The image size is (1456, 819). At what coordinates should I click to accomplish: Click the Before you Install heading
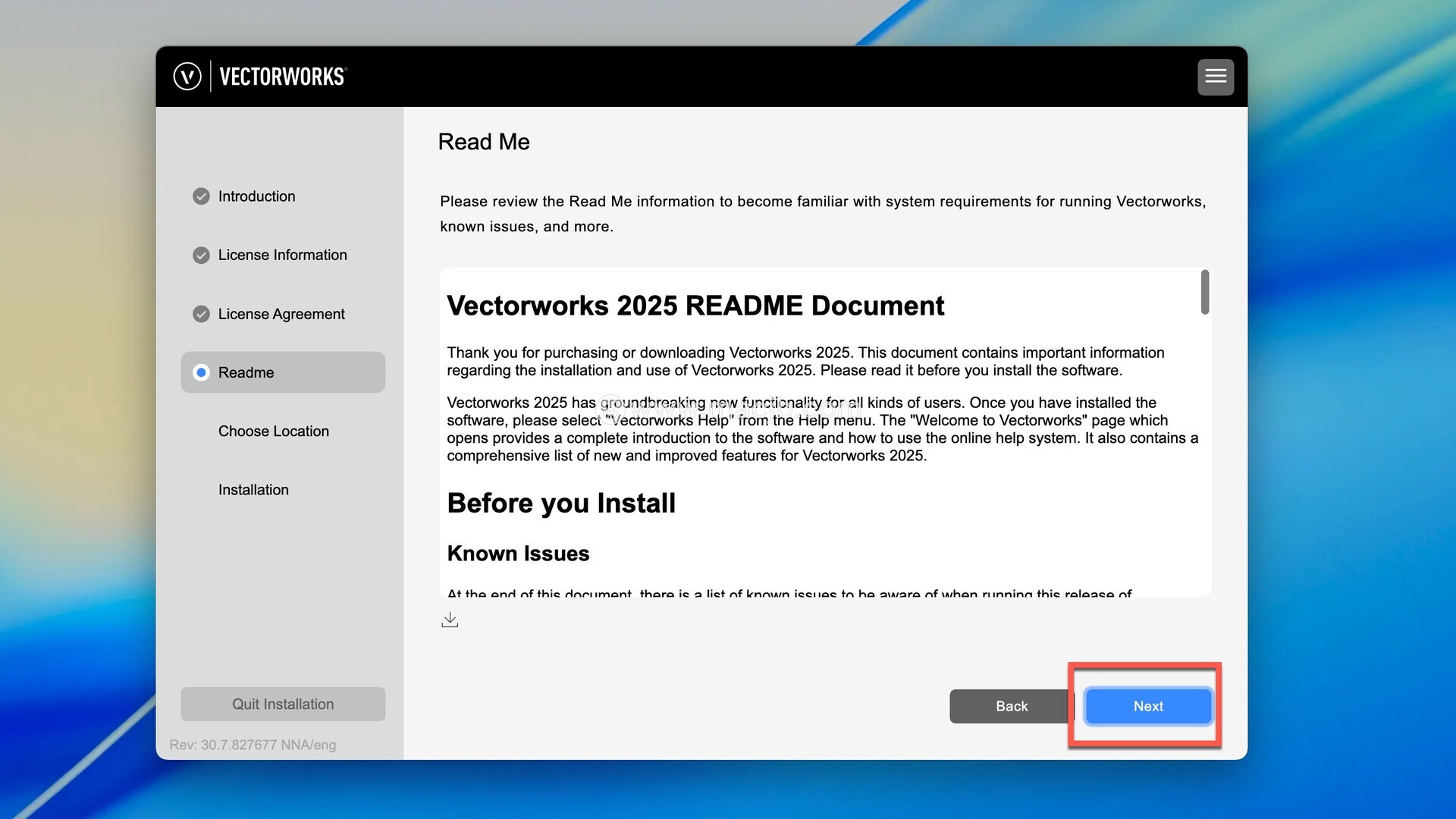(560, 503)
